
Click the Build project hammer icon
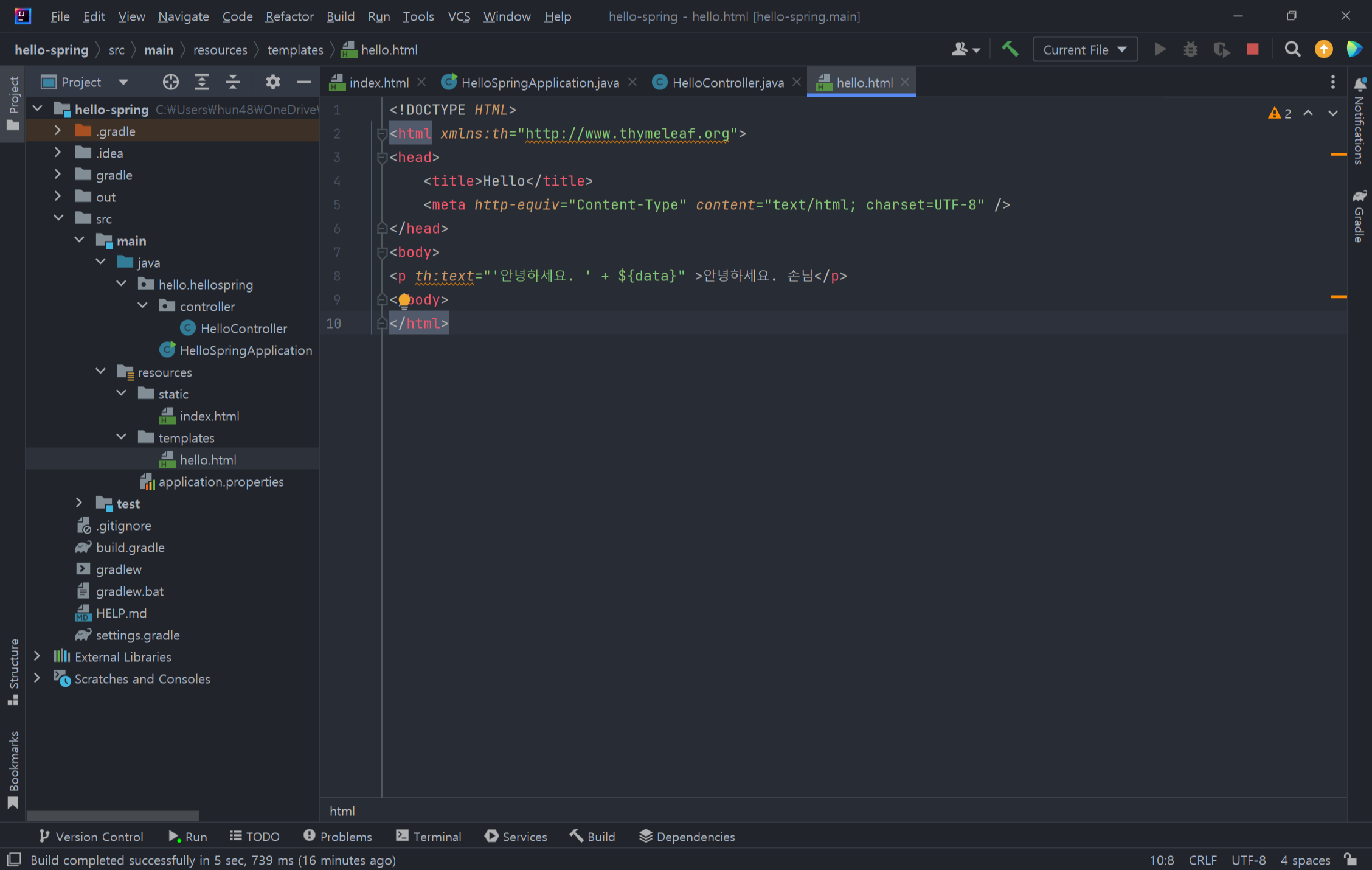coord(1010,49)
